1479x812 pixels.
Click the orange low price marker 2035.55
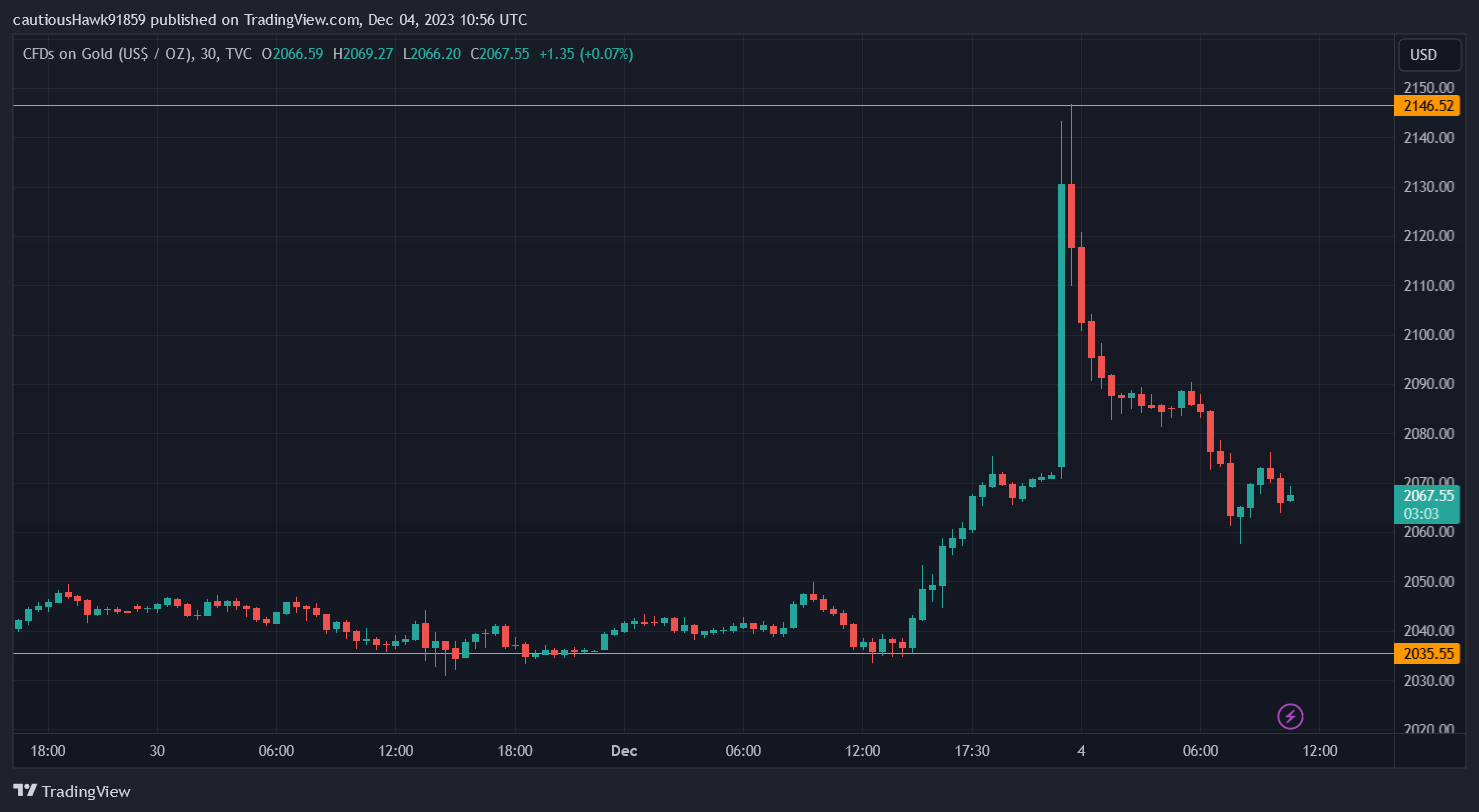coord(1428,653)
